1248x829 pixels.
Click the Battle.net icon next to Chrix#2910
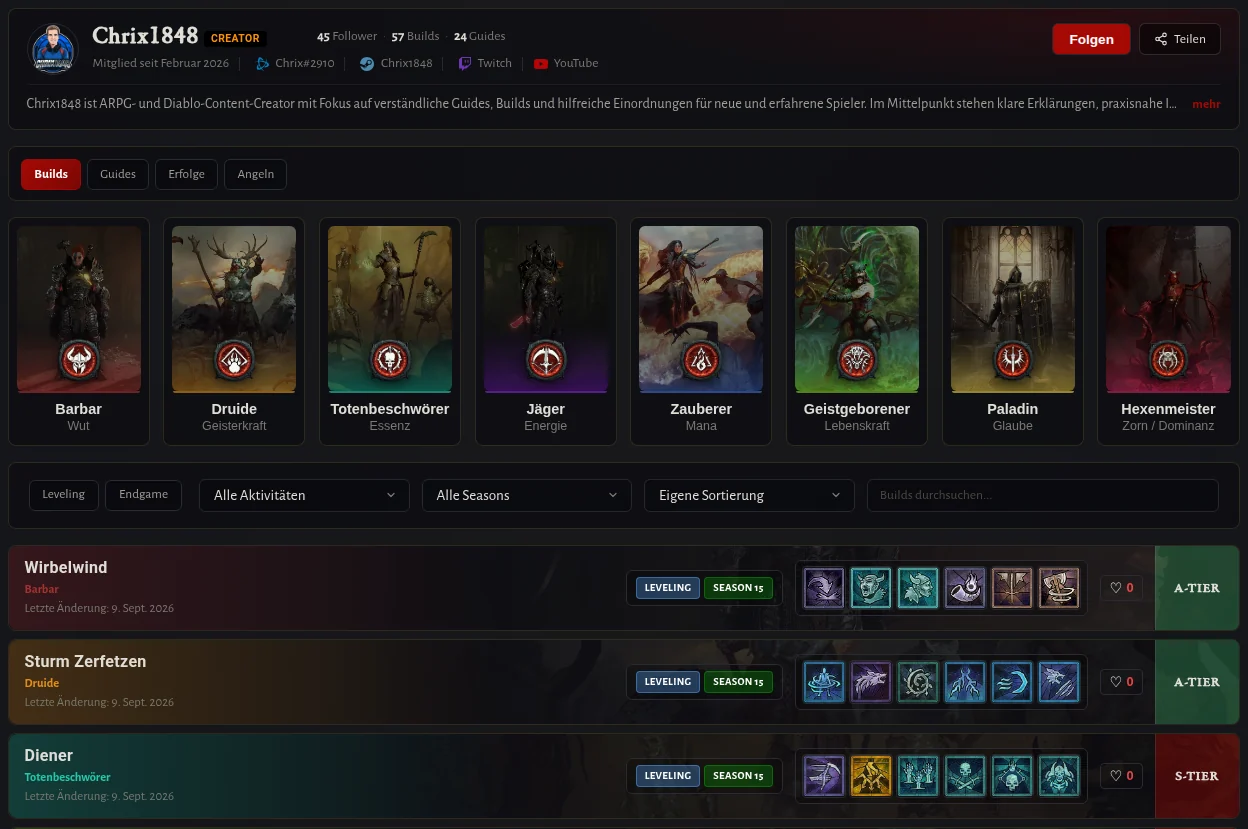tap(263, 63)
